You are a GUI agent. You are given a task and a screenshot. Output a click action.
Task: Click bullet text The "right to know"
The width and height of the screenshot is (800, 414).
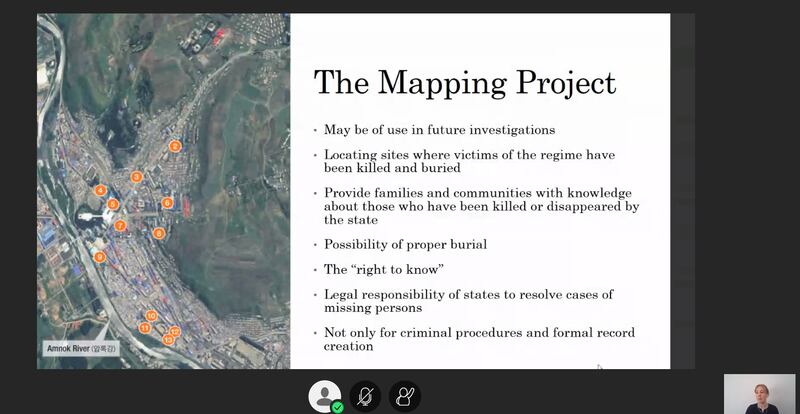tap(384, 270)
